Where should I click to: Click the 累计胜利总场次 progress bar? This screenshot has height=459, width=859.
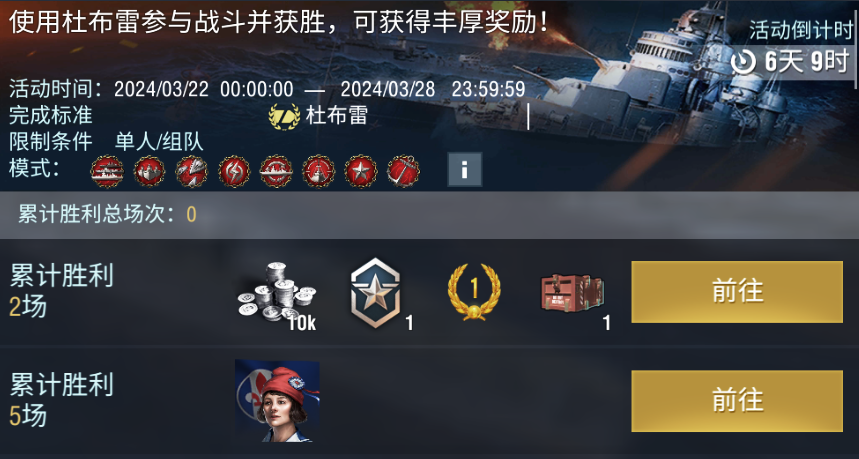click(x=430, y=215)
